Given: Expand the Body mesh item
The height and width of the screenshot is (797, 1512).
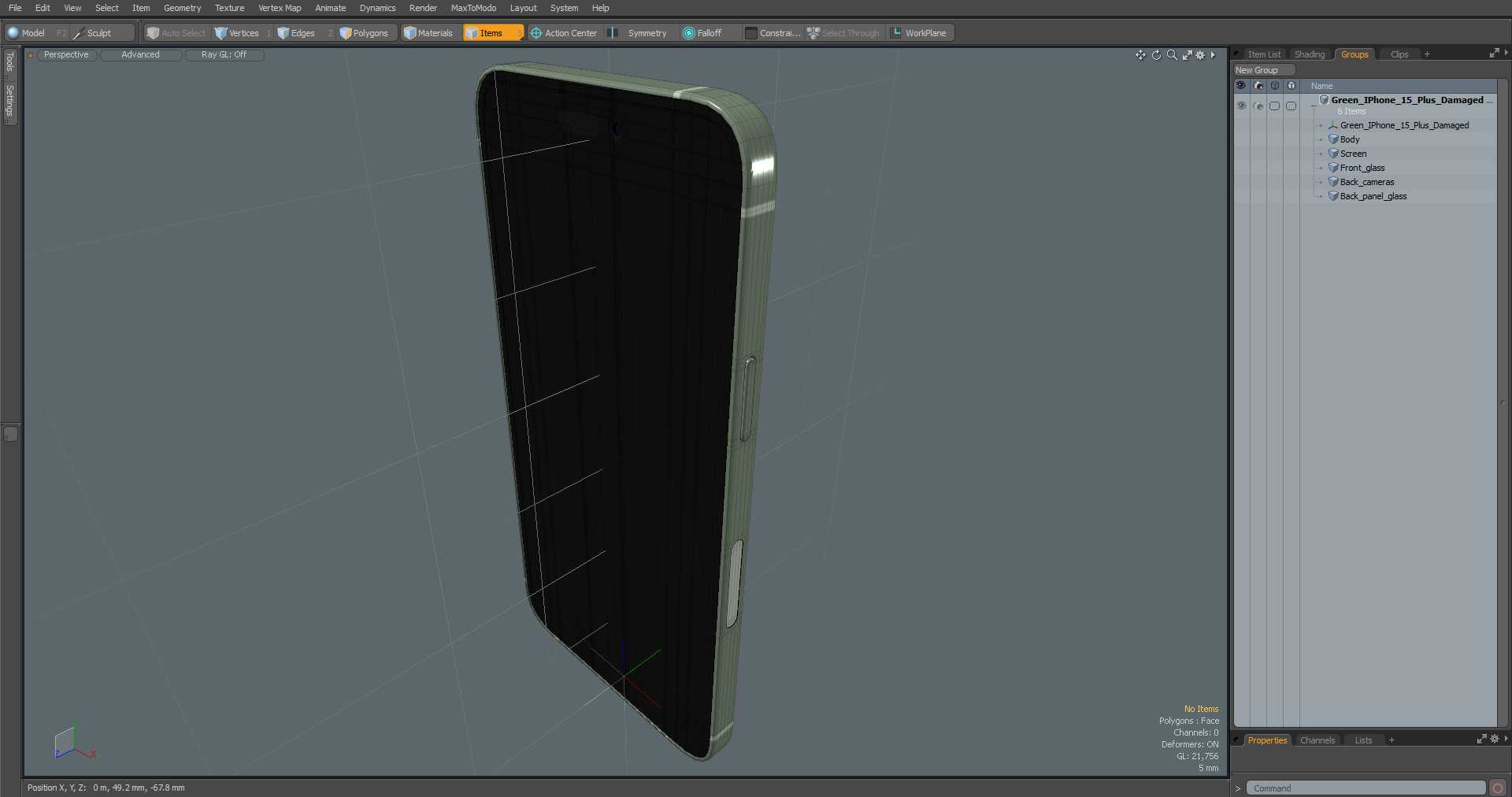Looking at the screenshot, I should pos(1321,139).
